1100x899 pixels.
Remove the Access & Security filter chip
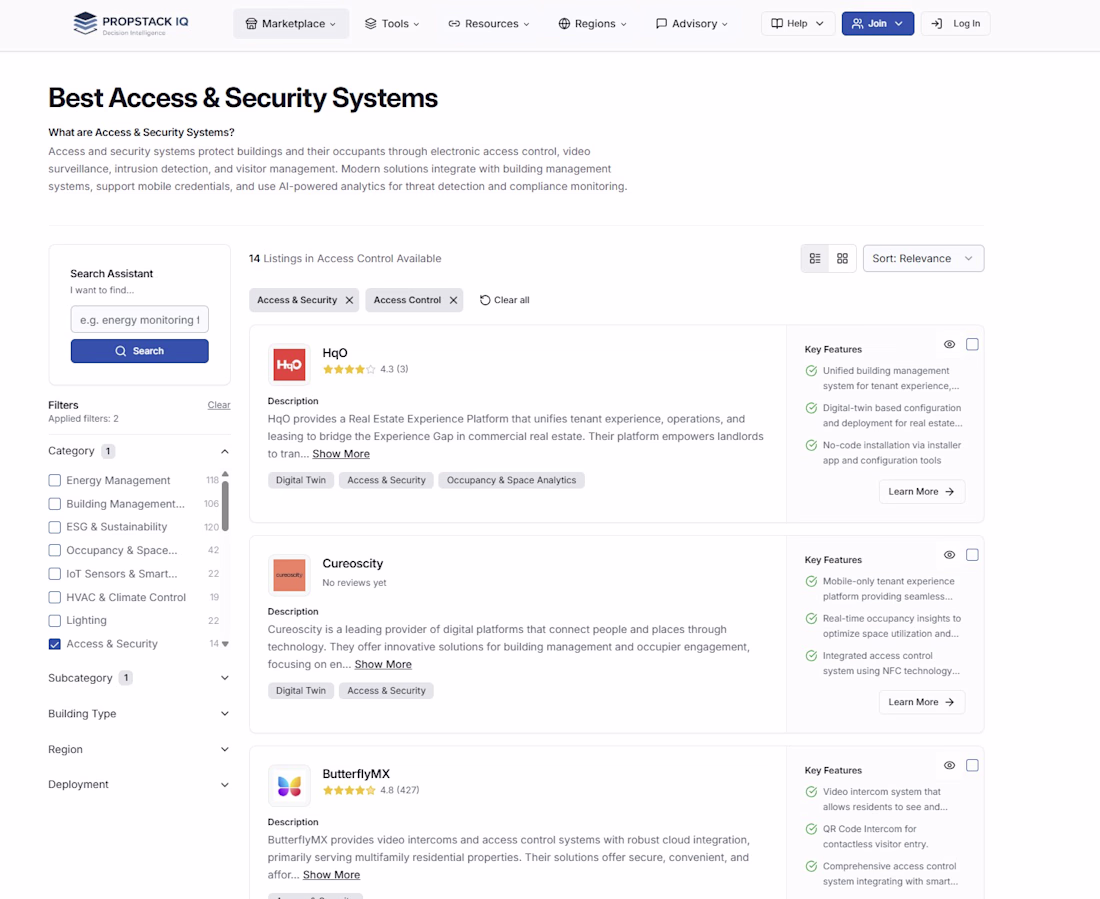[x=349, y=300]
